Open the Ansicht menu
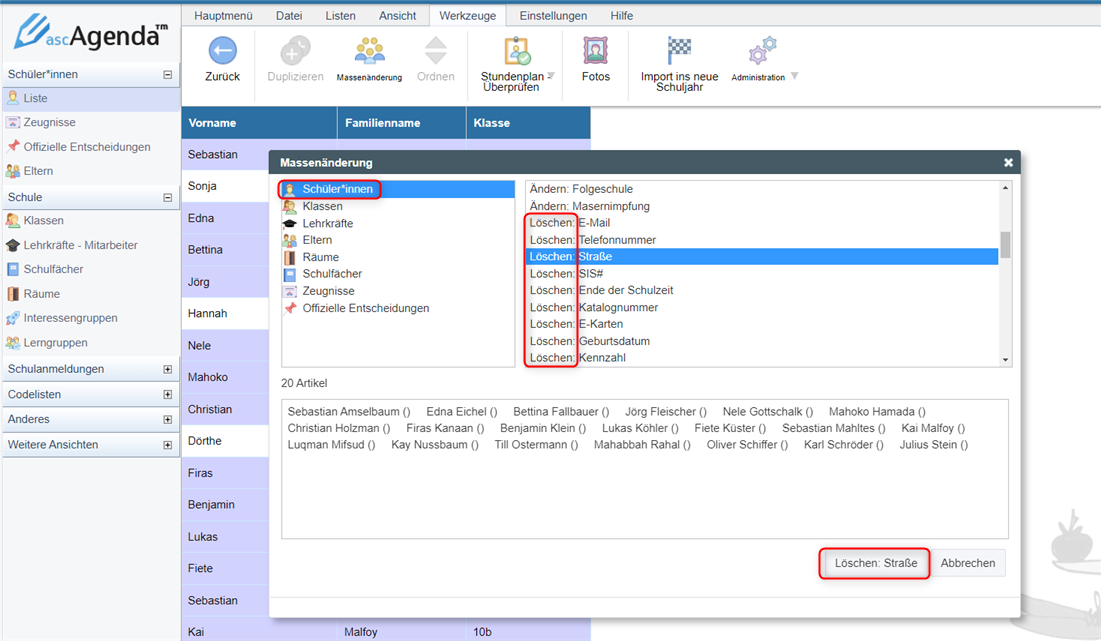The height and width of the screenshot is (641, 1101). click(397, 15)
